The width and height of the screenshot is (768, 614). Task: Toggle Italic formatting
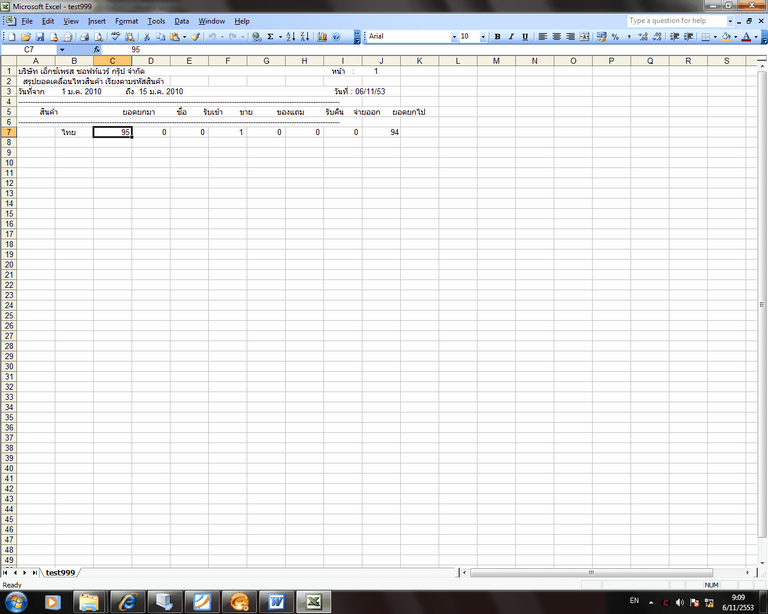coord(511,37)
